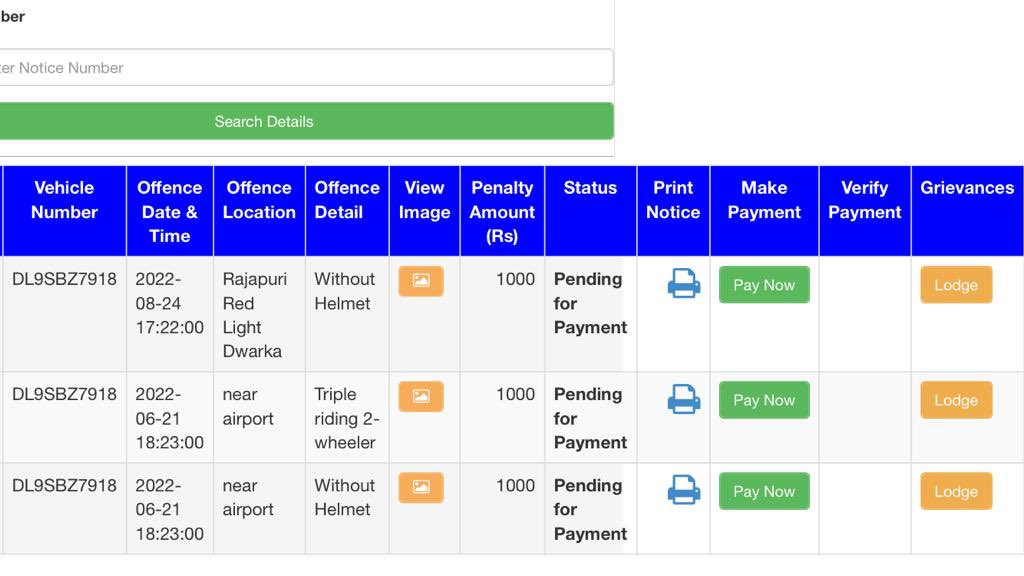Click the View Image column header
Image resolution: width=1024 pixels, height=576 pixels.
click(424, 210)
